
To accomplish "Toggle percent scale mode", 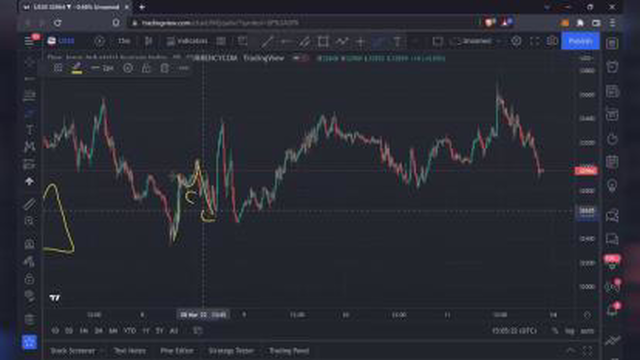I will click(555, 331).
